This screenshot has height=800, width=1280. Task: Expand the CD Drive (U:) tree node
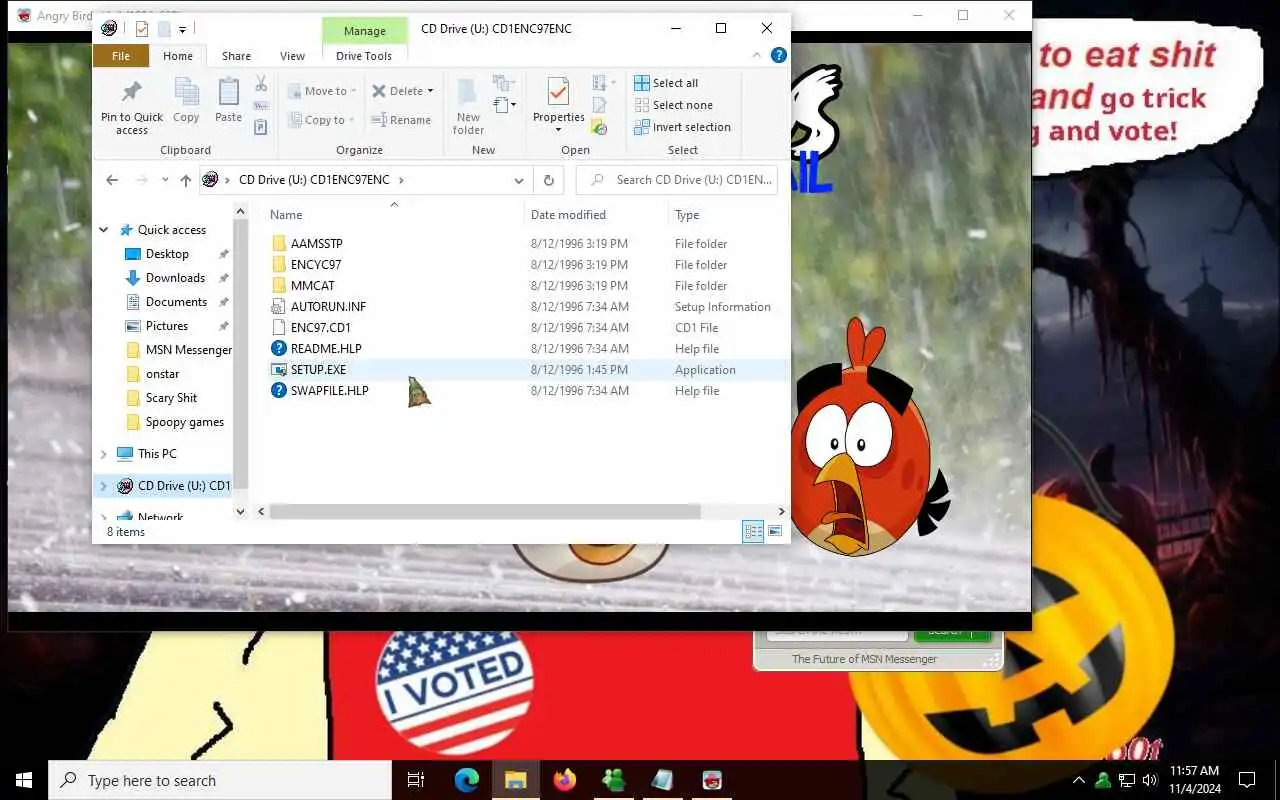pos(104,486)
